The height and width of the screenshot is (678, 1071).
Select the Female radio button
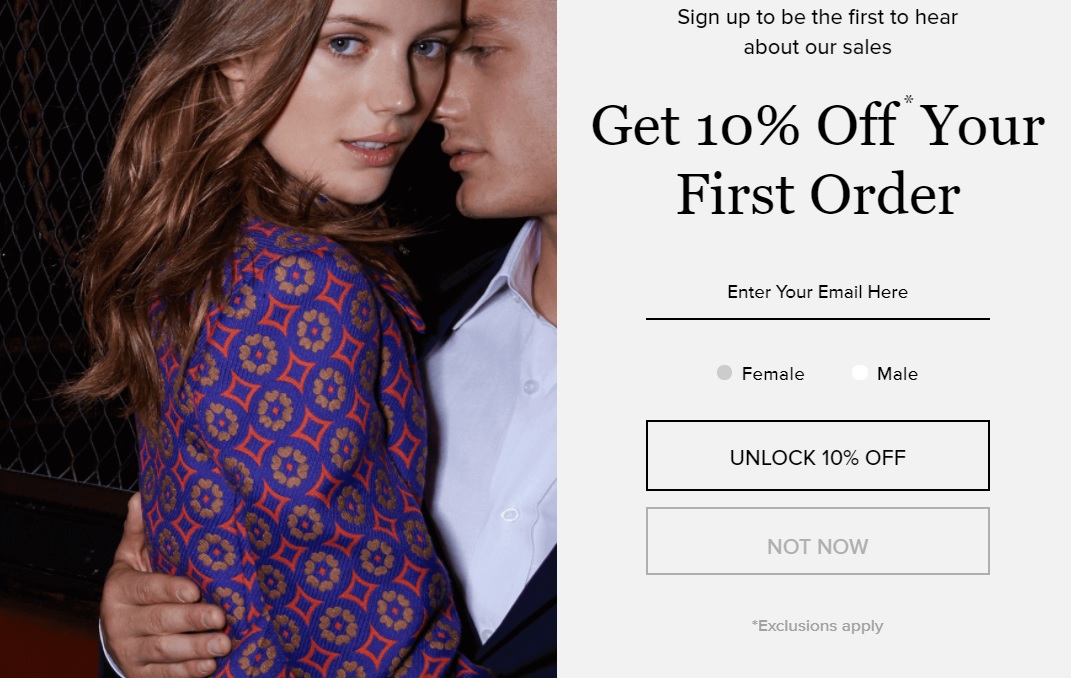(725, 373)
